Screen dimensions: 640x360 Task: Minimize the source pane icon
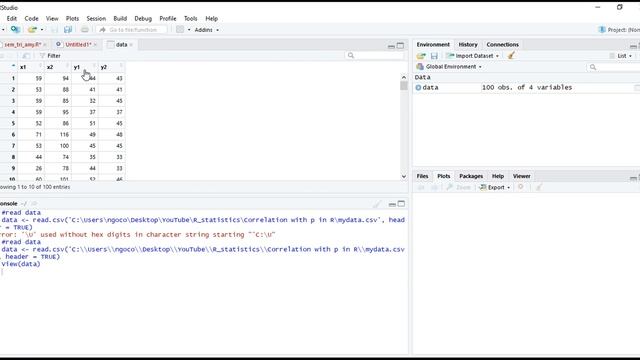[x=391, y=46]
